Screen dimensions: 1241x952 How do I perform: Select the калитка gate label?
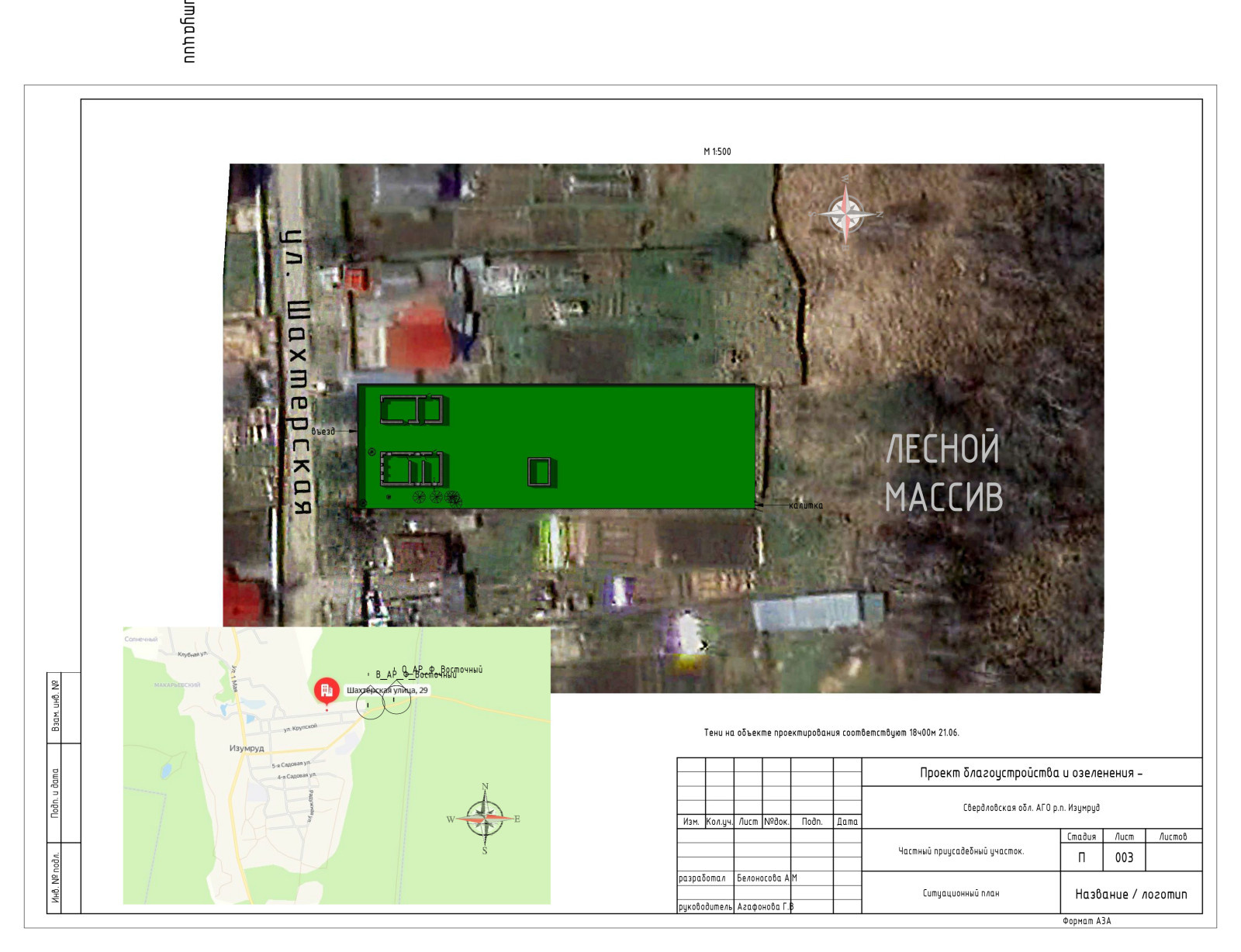pos(806,505)
